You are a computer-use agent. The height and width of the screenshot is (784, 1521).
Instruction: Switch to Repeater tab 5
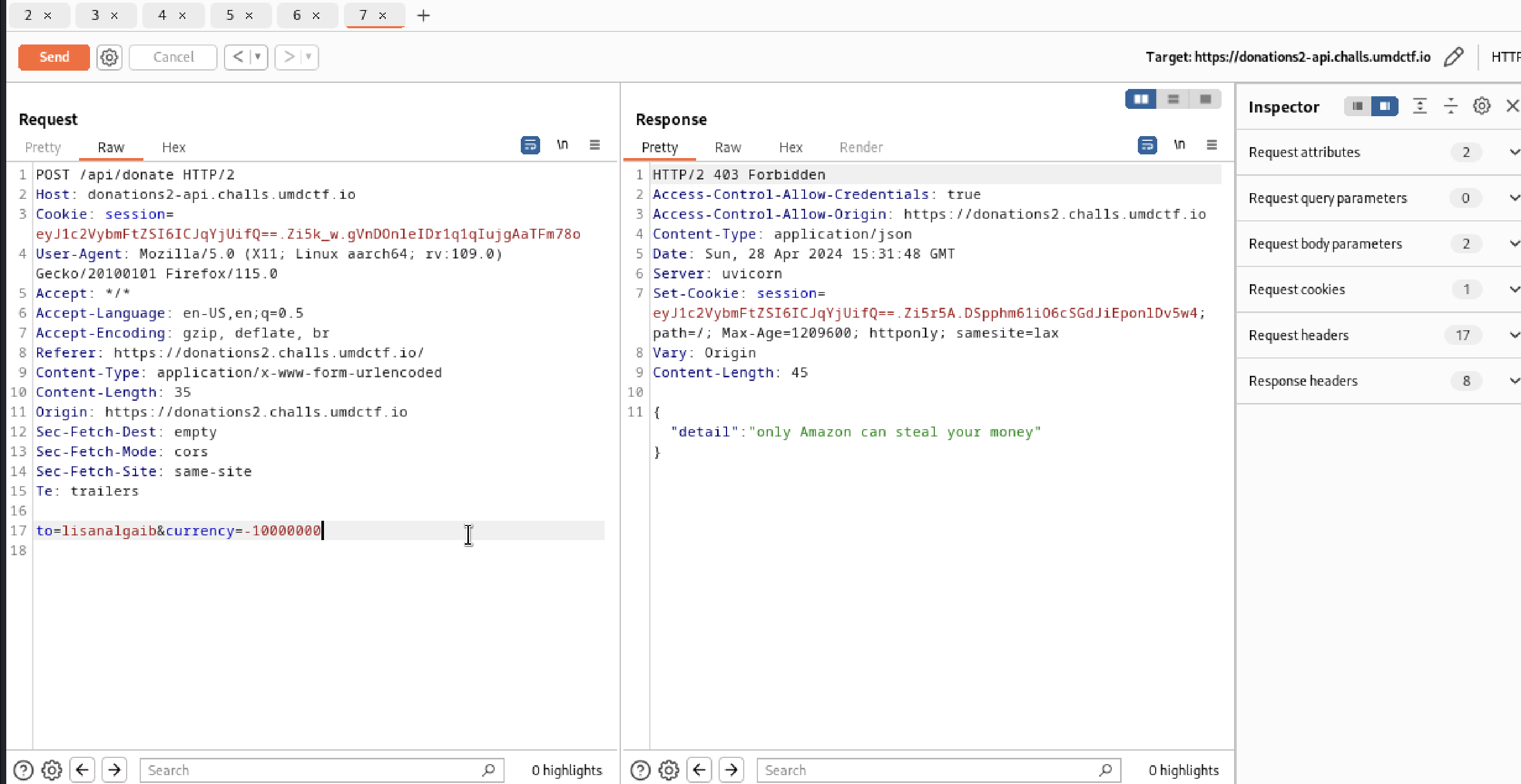click(230, 15)
